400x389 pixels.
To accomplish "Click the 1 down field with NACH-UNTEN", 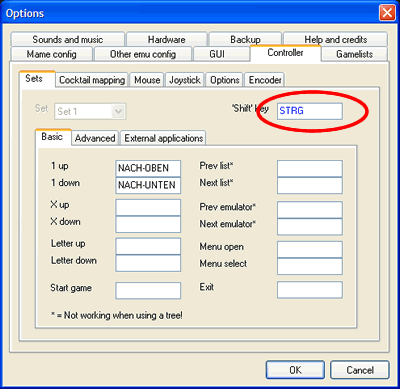I will (148, 185).
